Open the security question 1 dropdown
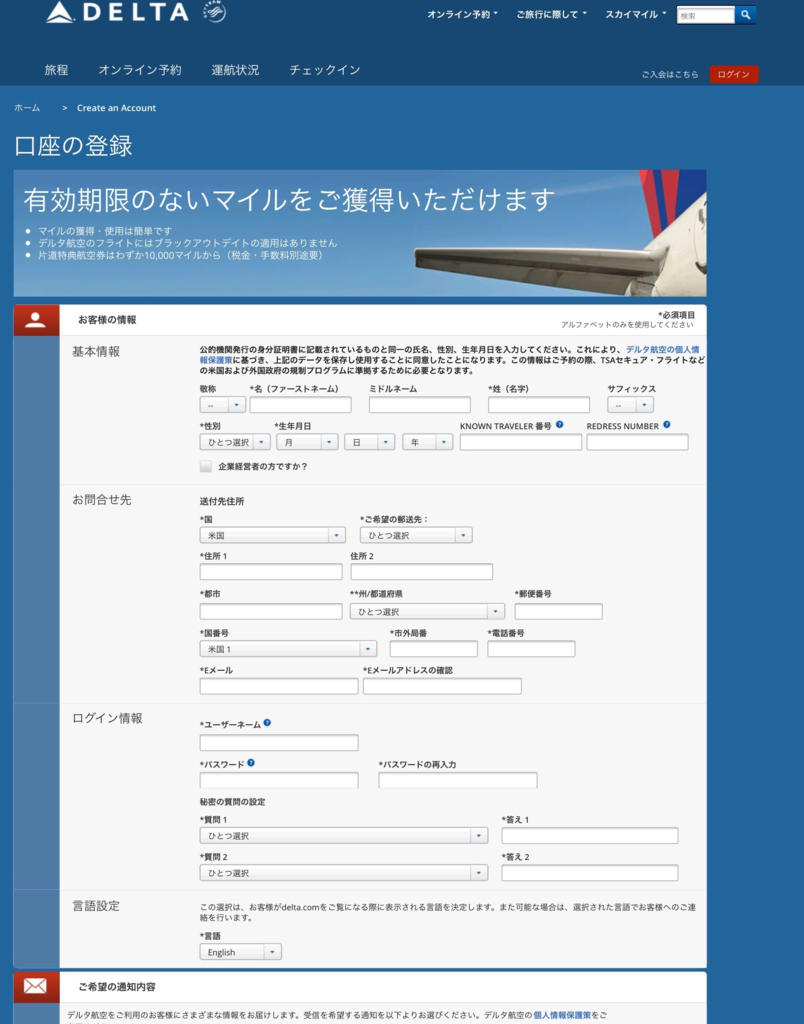Viewport: 804px width, 1024px height. (x=344, y=836)
